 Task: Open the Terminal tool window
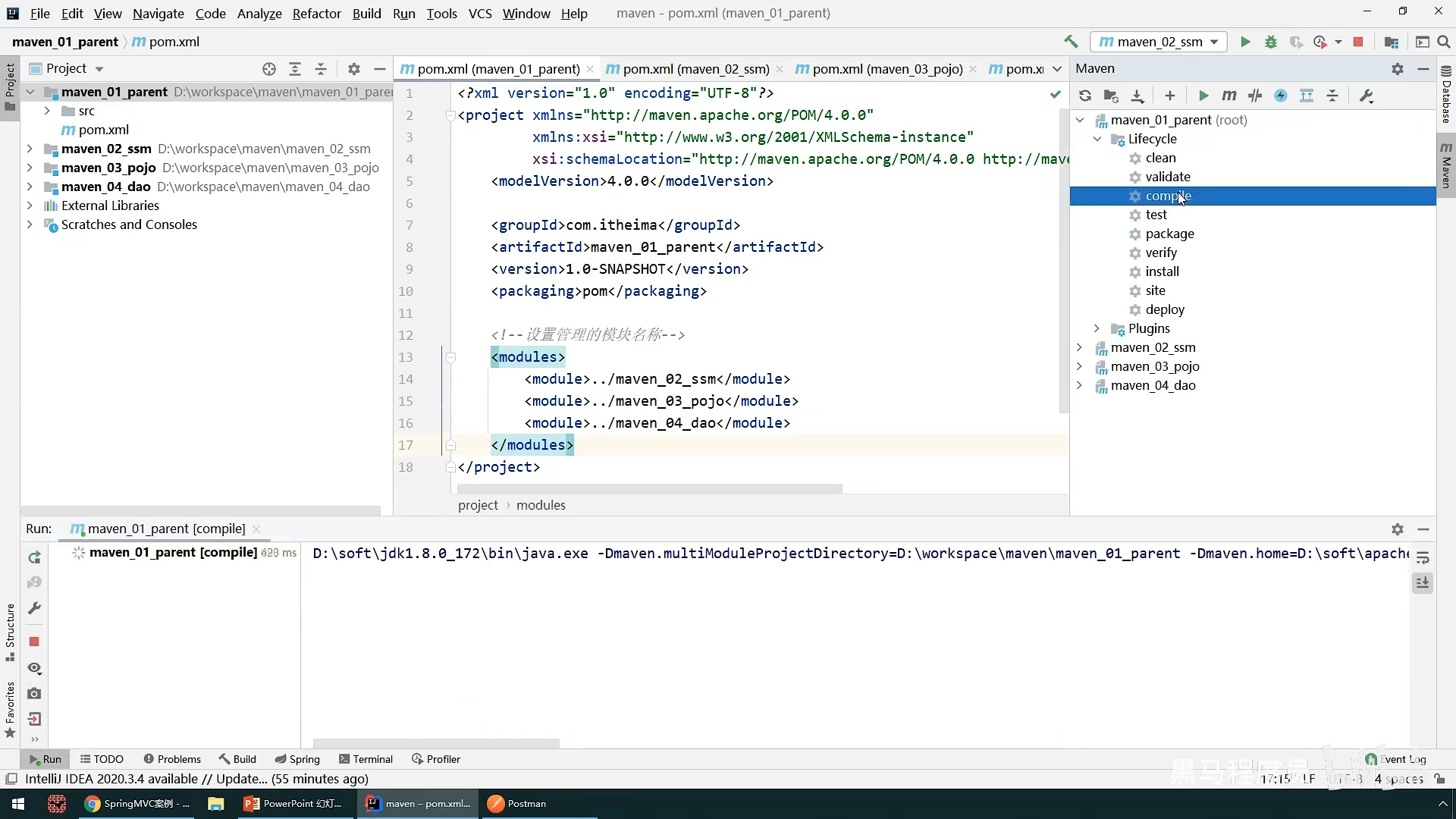pyautogui.click(x=366, y=759)
